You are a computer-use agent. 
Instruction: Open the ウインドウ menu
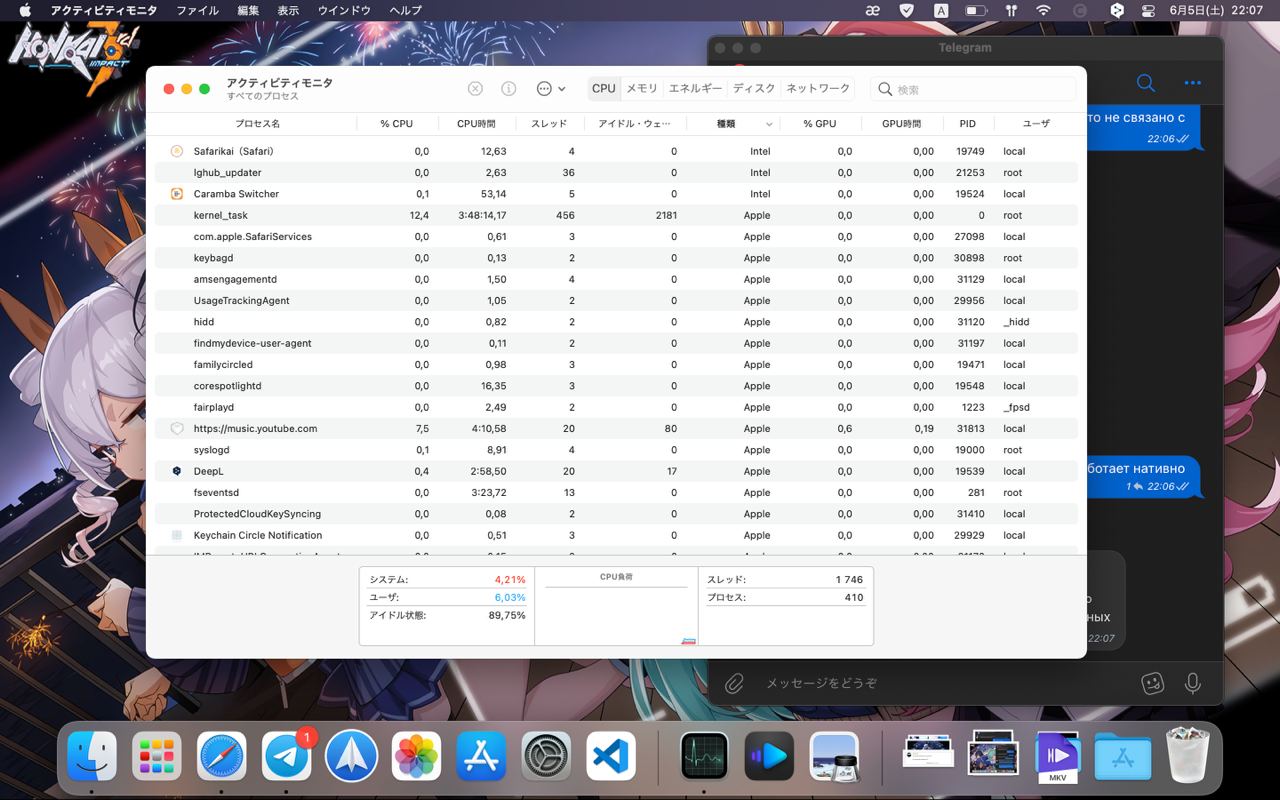(x=344, y=10)
